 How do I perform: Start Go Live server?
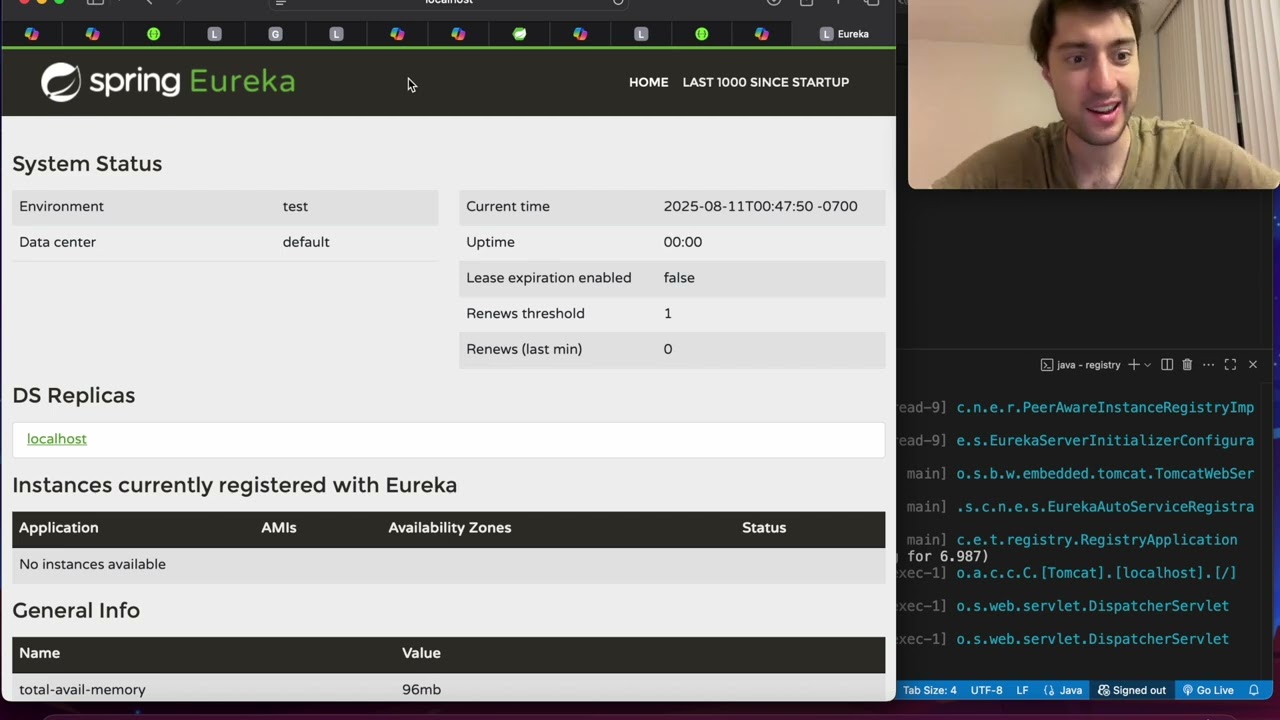pos(1207,690)
